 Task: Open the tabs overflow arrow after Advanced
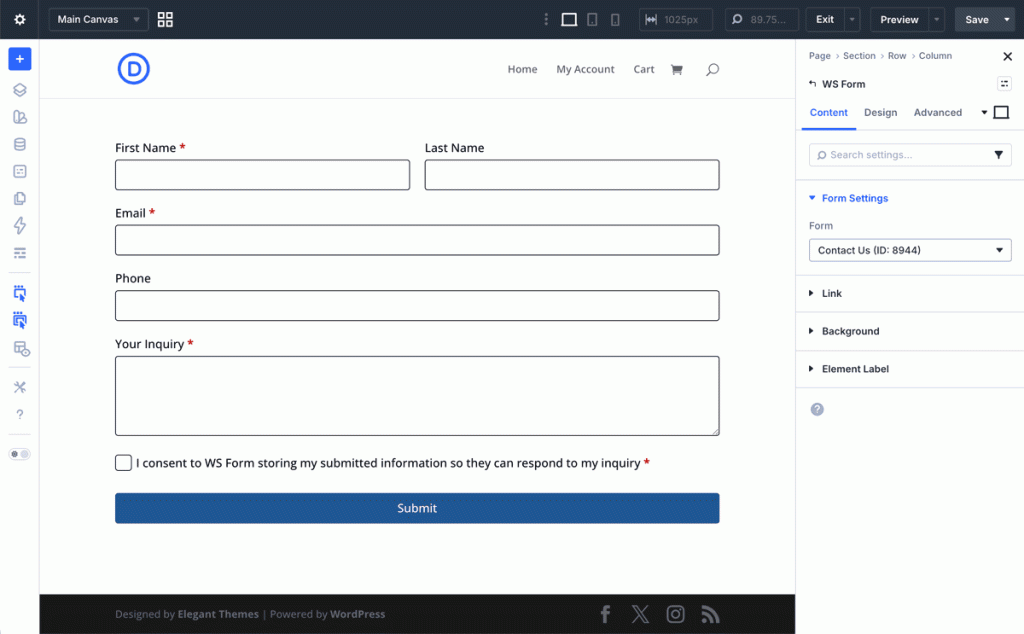coord(984,112)
